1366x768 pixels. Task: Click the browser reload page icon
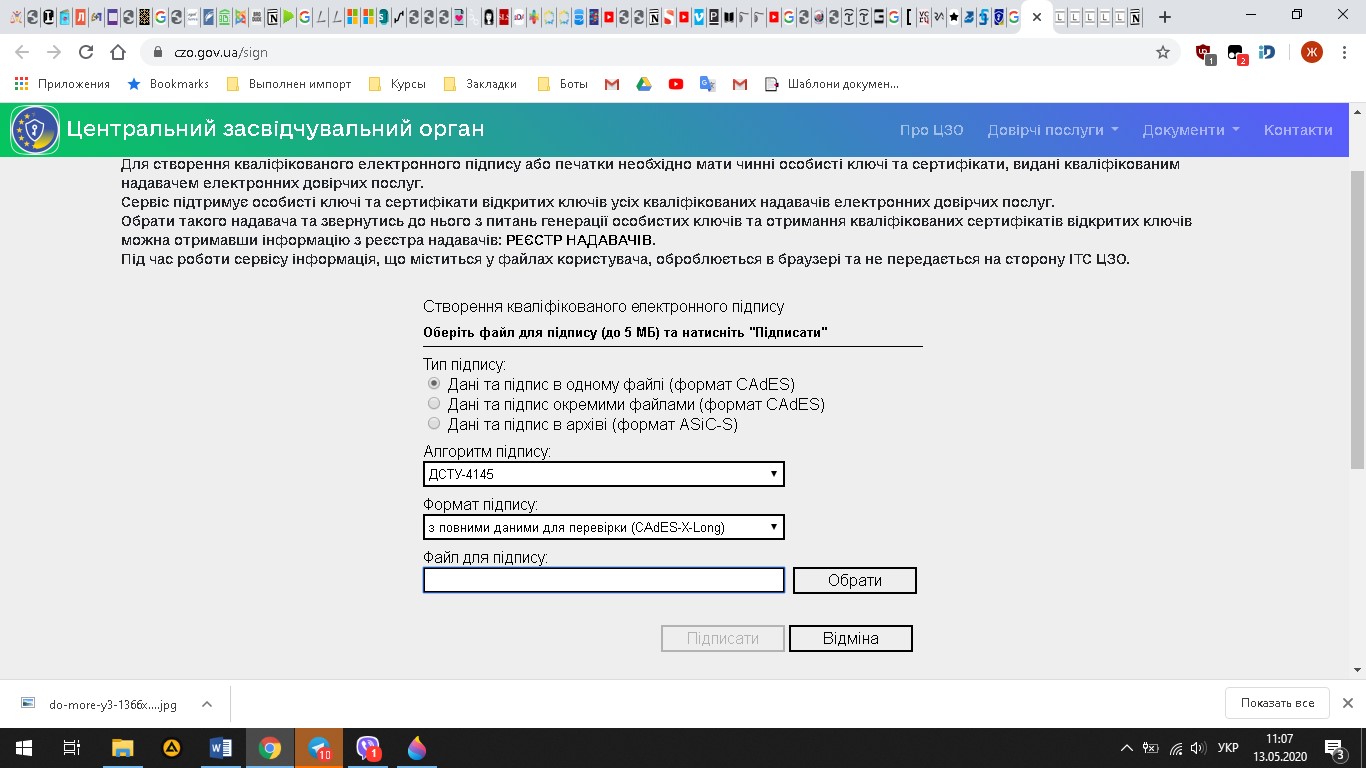pyautogui.click(x=86, y=52)
